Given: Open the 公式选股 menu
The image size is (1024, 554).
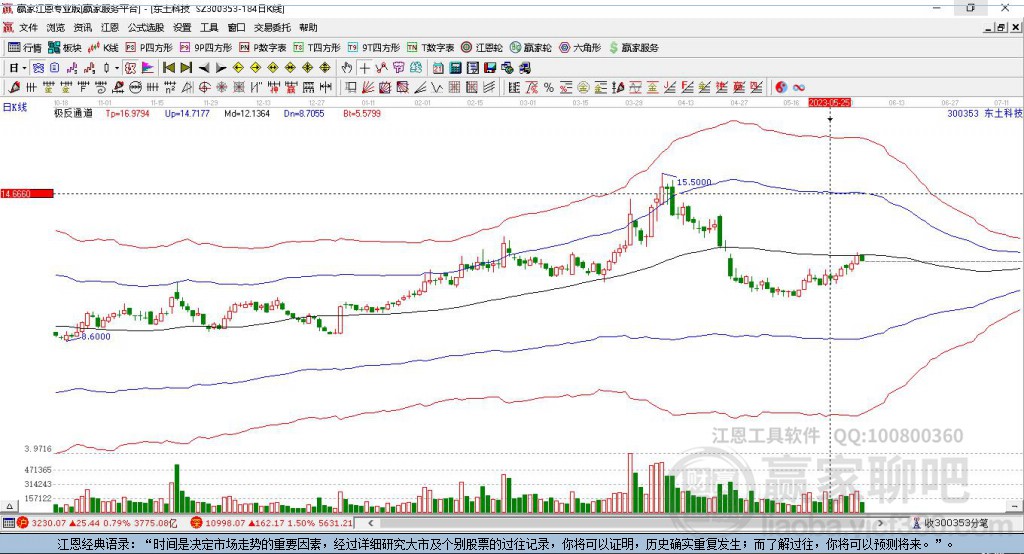Looking at the screenshot, I should (146, 27).
